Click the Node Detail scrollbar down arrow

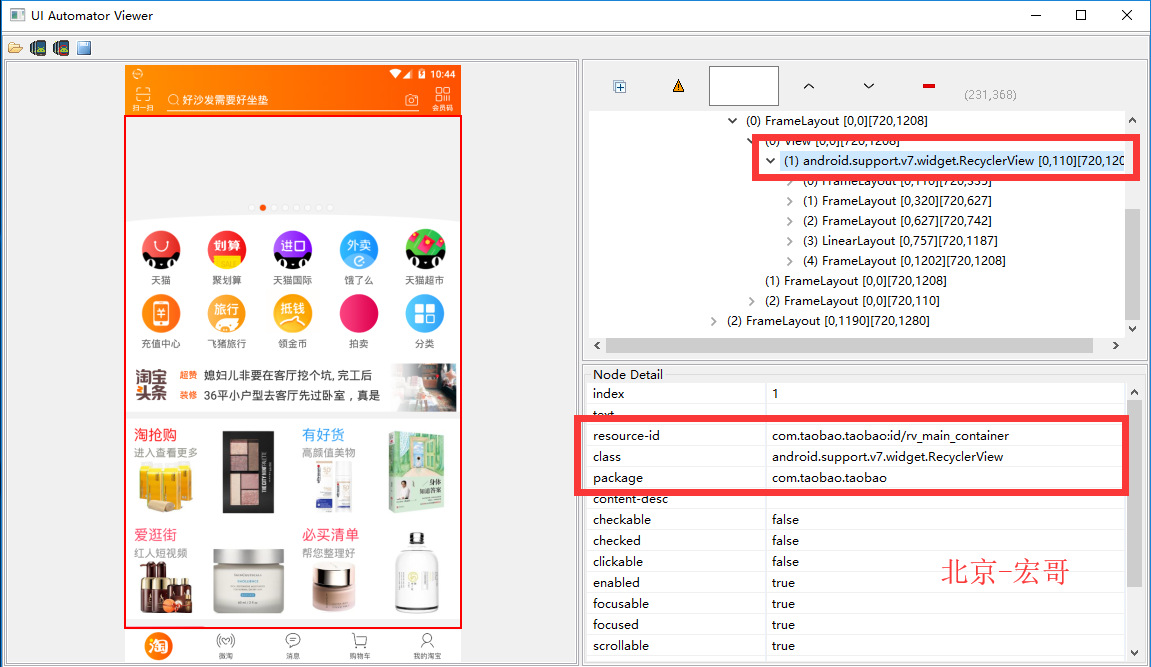(1134, 652)
